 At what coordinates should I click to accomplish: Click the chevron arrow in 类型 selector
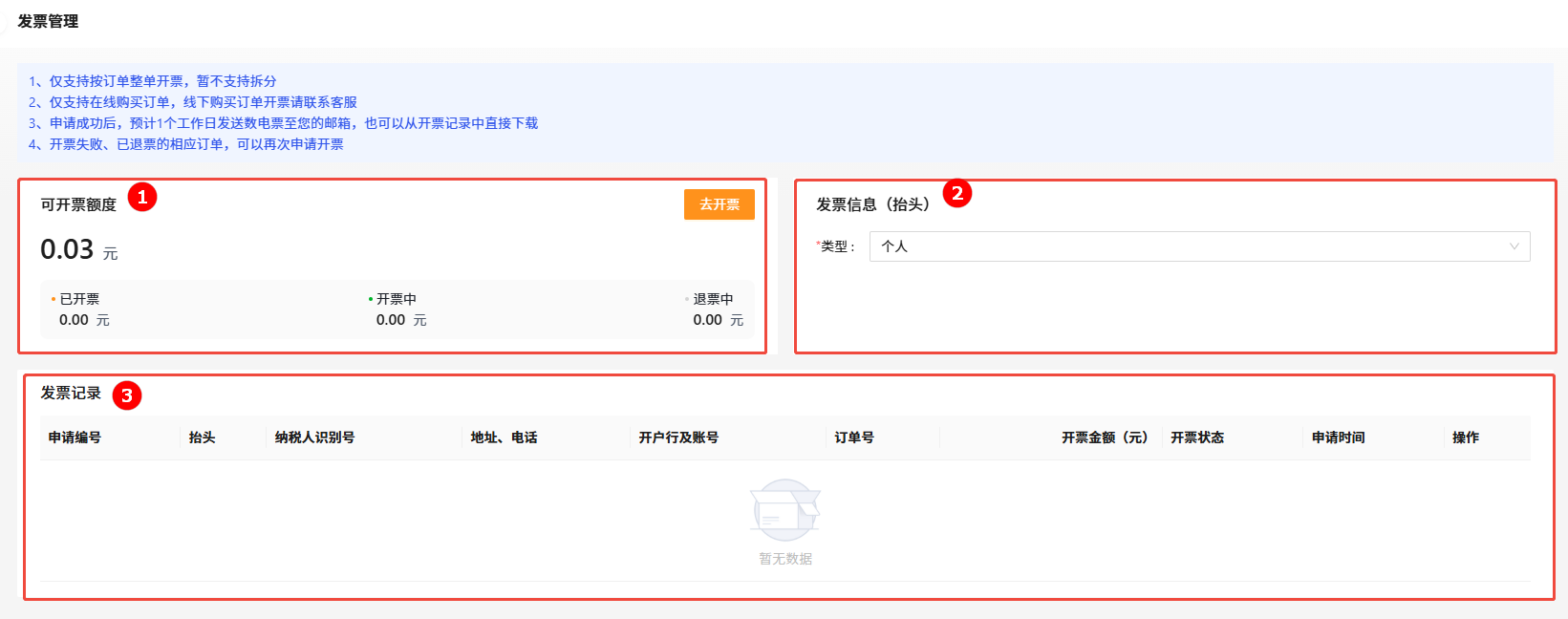(1514, 246)
